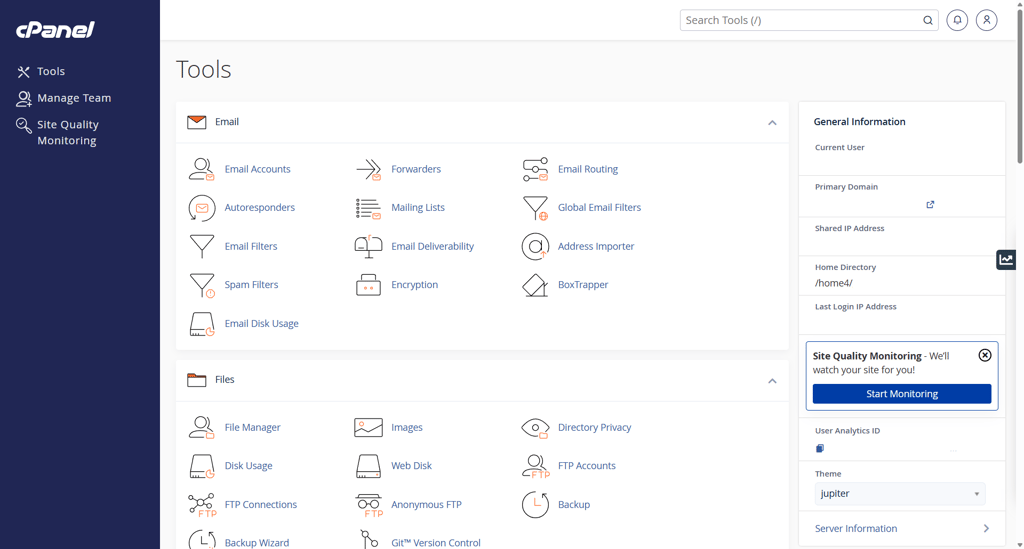Screen dimensions: 1024x549
Task: Click the Git™ Version Control link text
Action: pyautogui.click(x=436, y=543)
